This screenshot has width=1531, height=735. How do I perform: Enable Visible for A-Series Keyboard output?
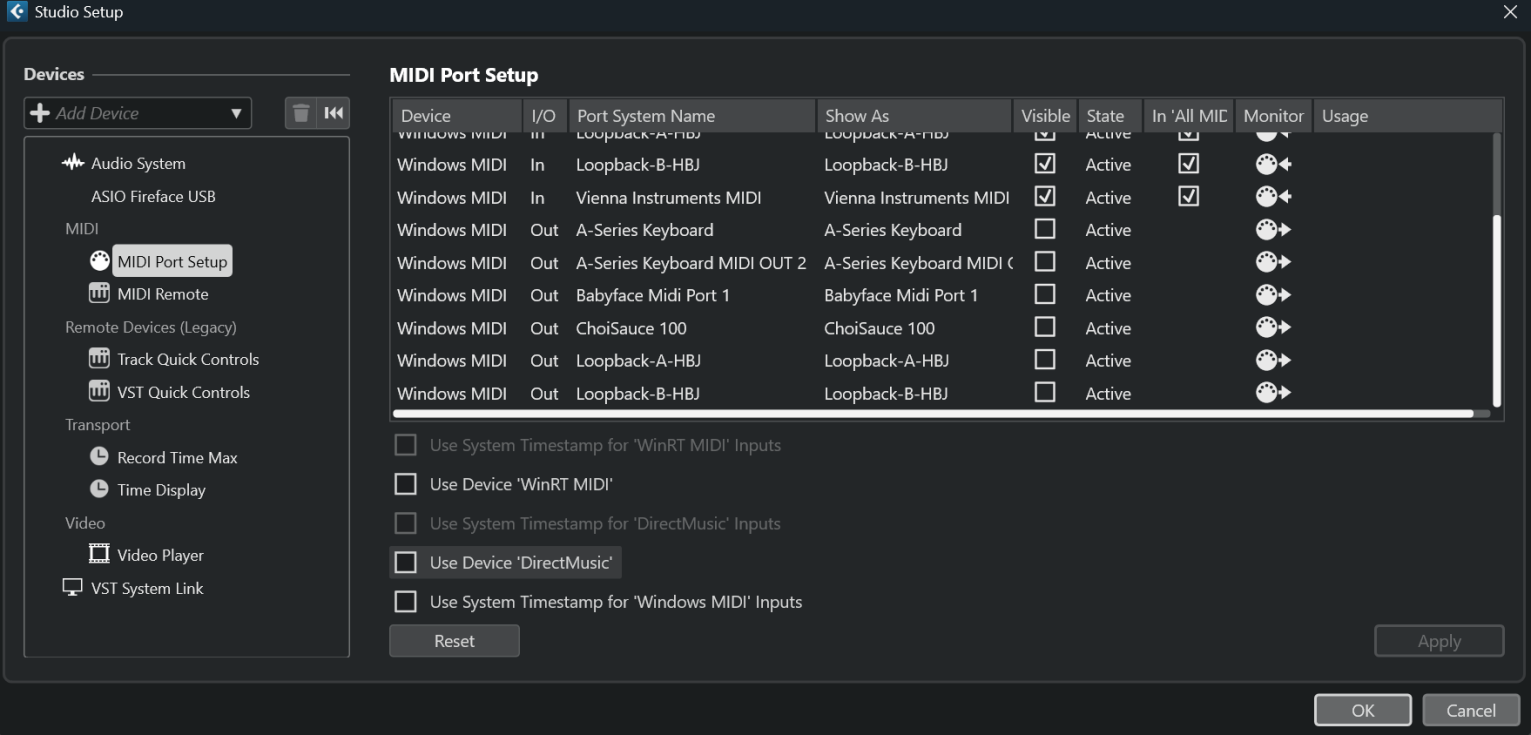tap(1045, 229)
